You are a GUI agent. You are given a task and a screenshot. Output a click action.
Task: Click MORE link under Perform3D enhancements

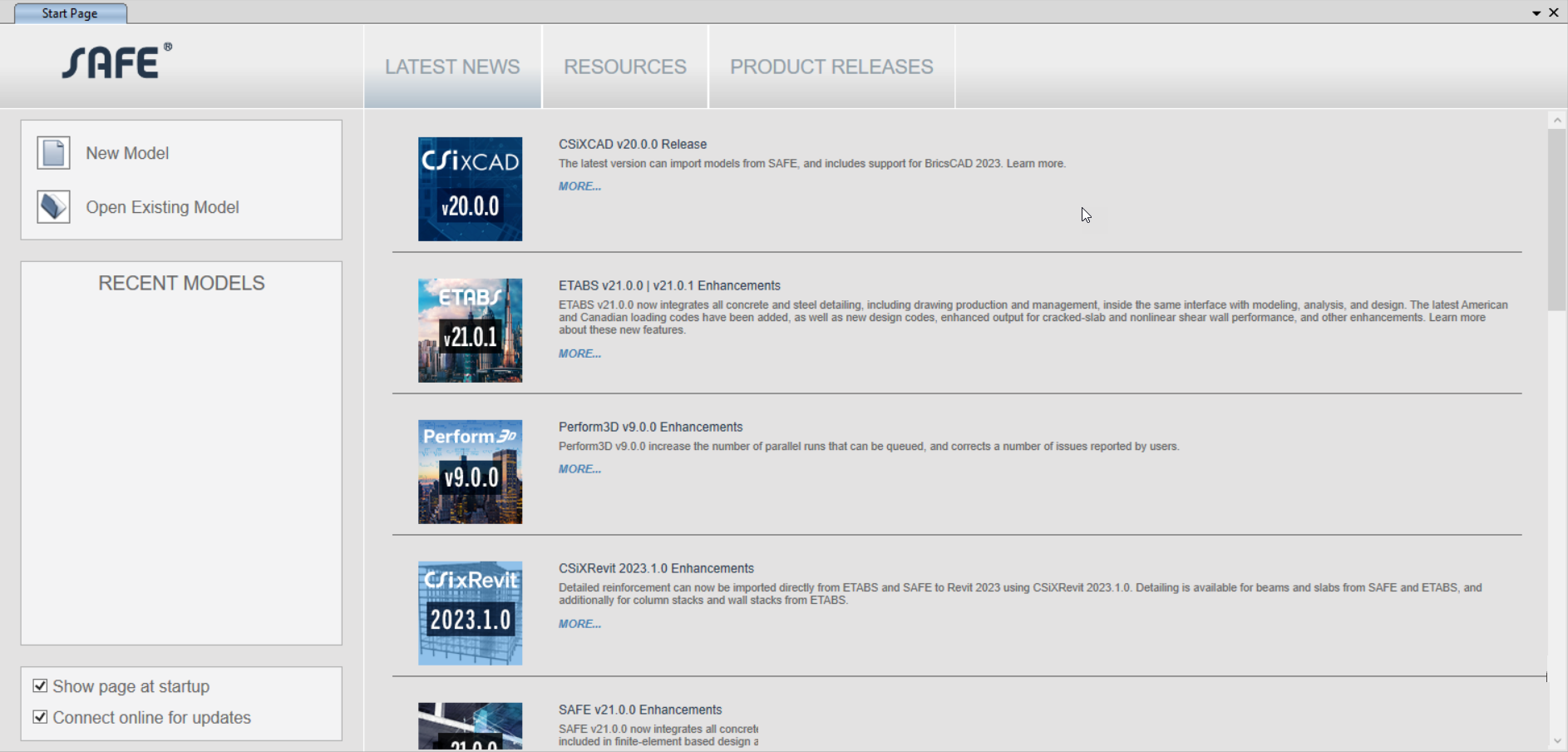(x=579, y=469)
